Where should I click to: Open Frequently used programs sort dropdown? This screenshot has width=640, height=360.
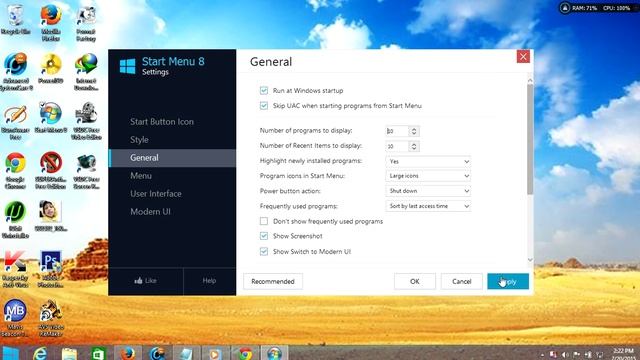[428, 207]
